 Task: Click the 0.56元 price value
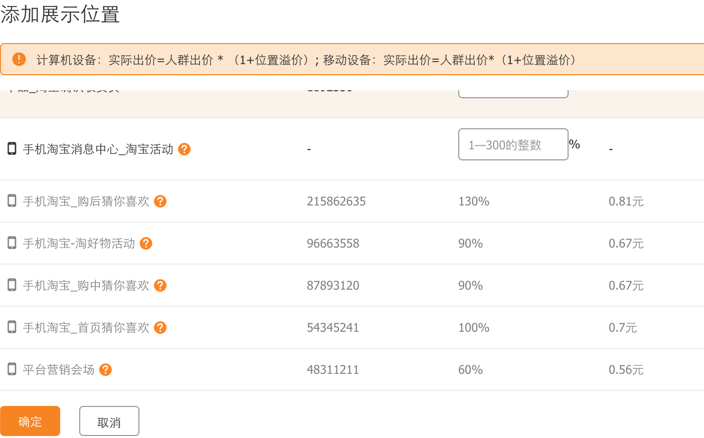626,370
